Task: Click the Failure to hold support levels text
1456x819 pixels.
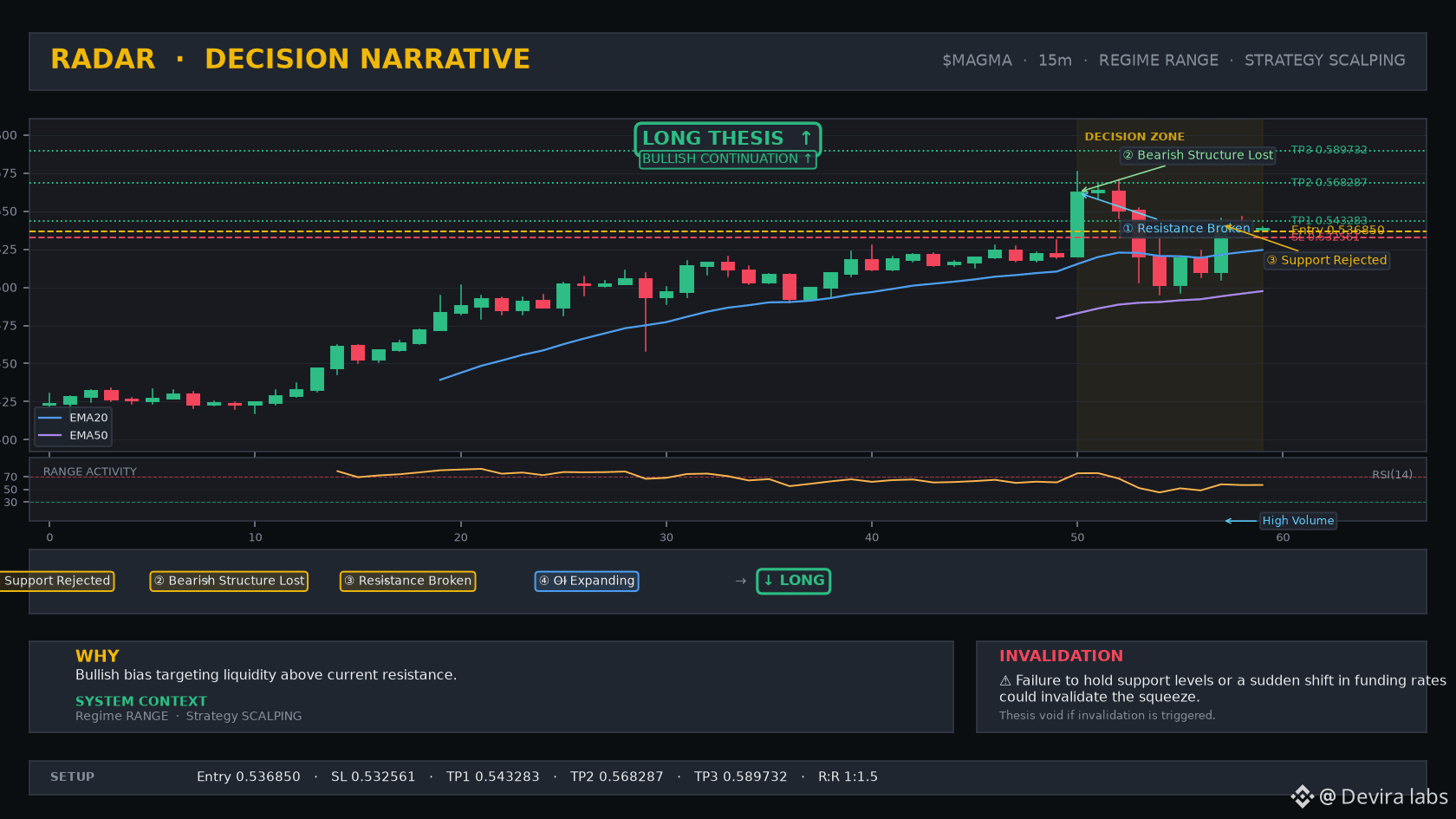Action: click(1222, 688)
